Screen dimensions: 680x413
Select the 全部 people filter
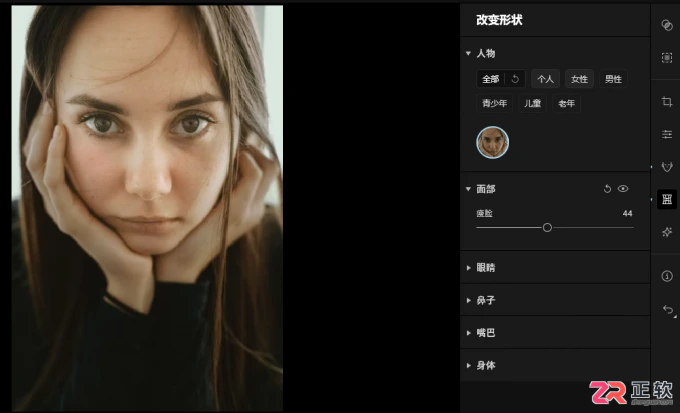(x=490, y=79)
